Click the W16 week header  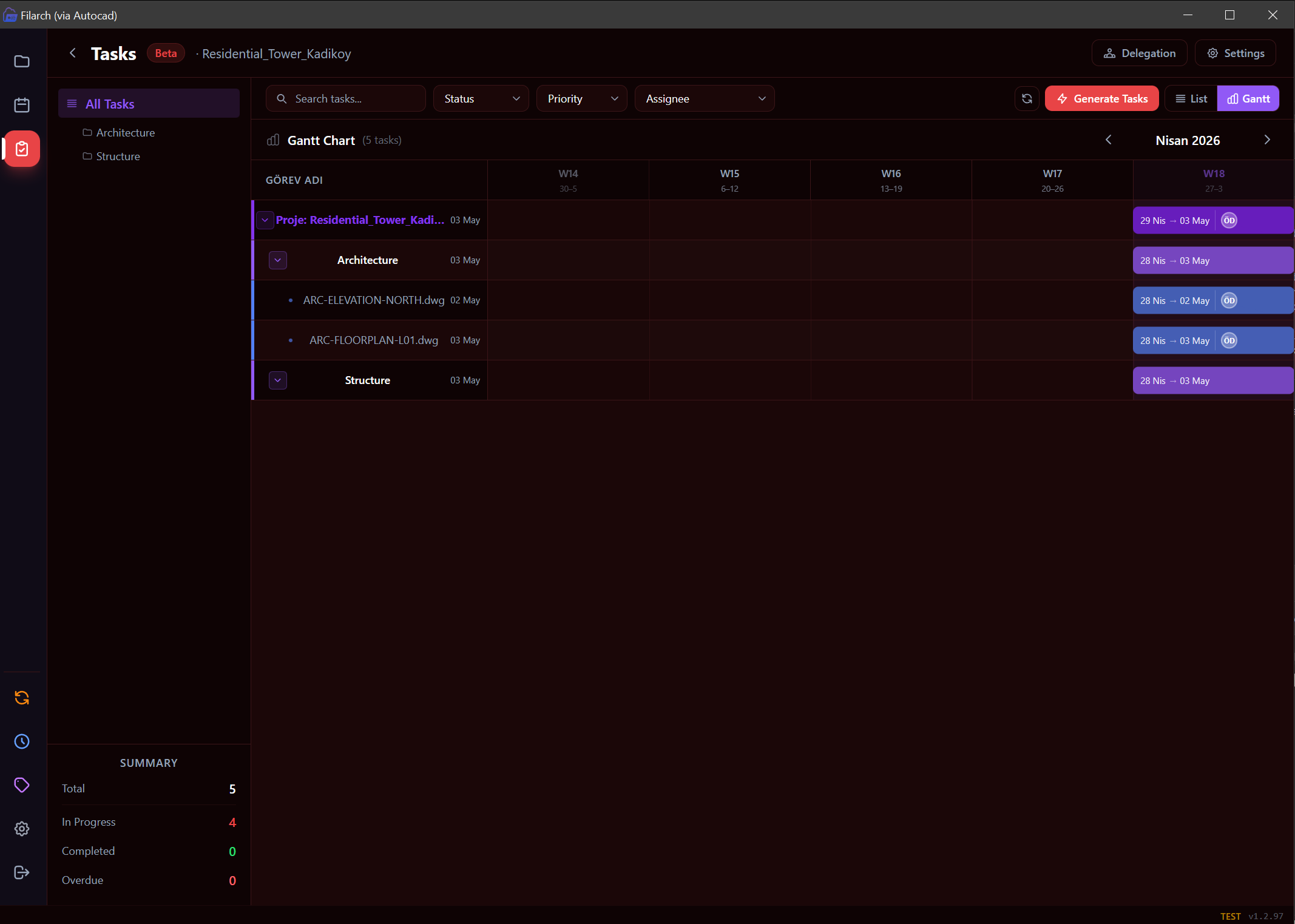click(x=891, y=180)
